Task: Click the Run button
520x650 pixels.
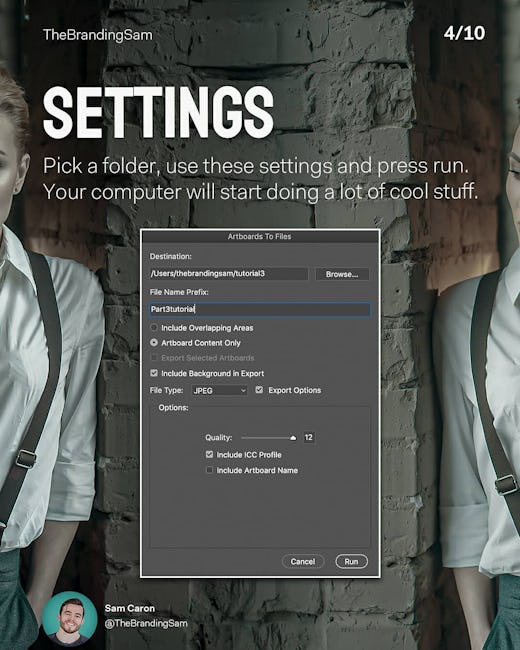Action: click(351, 561)
